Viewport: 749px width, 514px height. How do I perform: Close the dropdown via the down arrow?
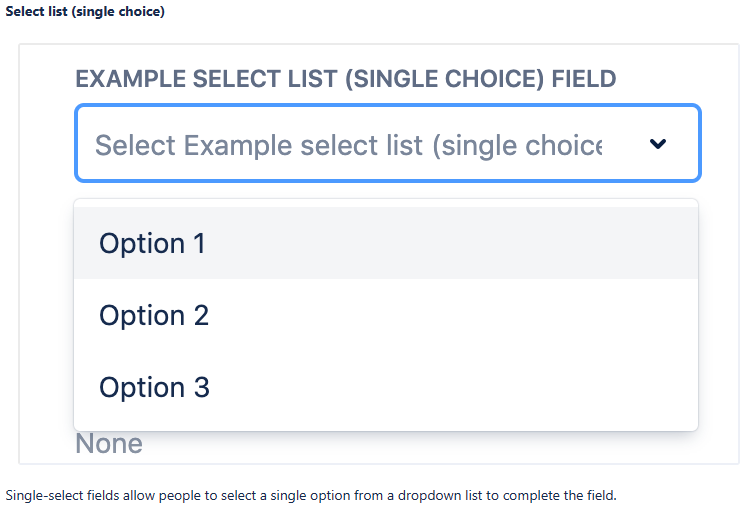pyautogui.click(x=657, y=144)
